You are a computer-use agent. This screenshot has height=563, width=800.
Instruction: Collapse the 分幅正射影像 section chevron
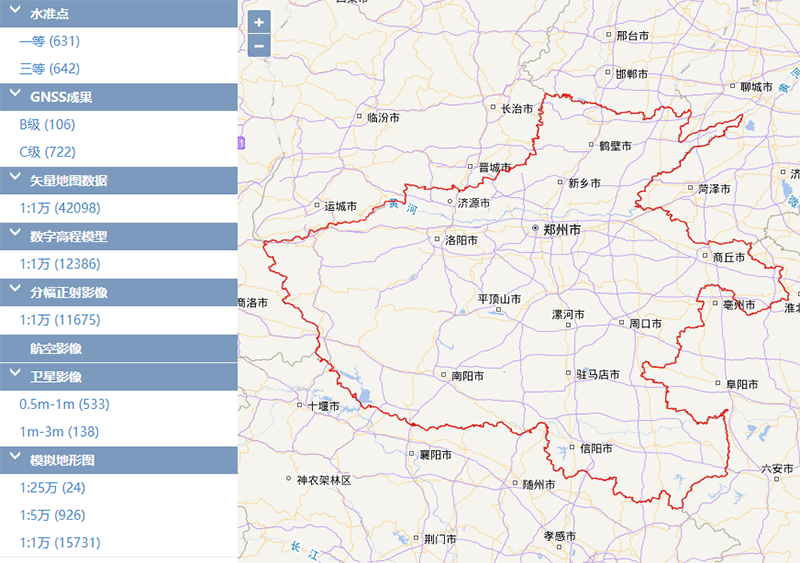(x=15, y=293)
